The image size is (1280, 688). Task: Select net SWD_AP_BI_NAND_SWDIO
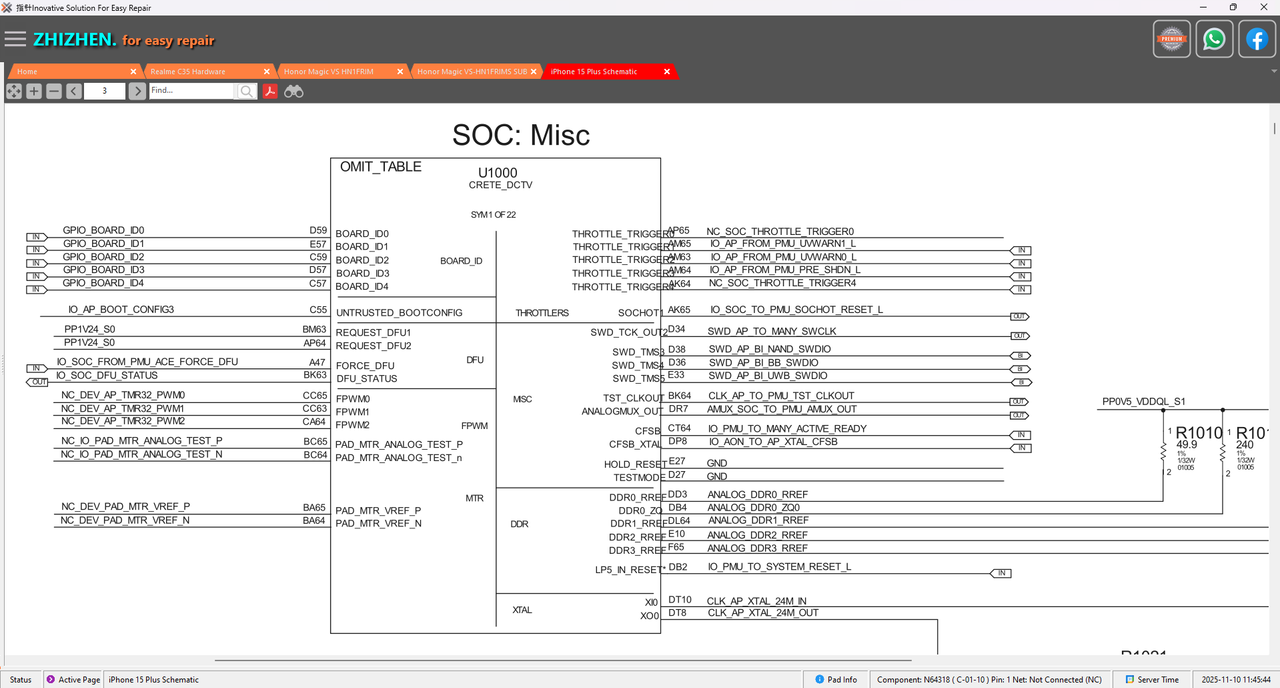(x=770, y=349)
